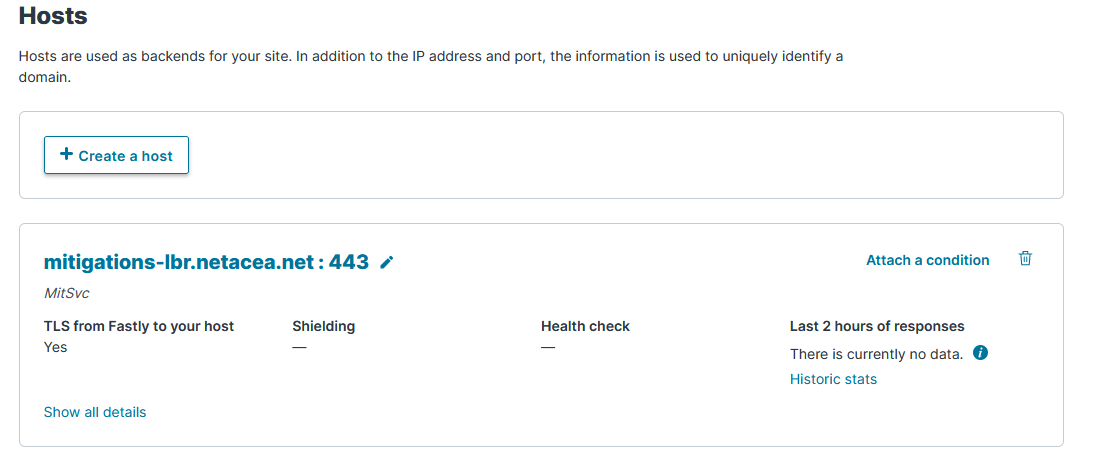Click the dash value under Shielding
This screenshot has height=470, width=1096.
coord(299,347)
